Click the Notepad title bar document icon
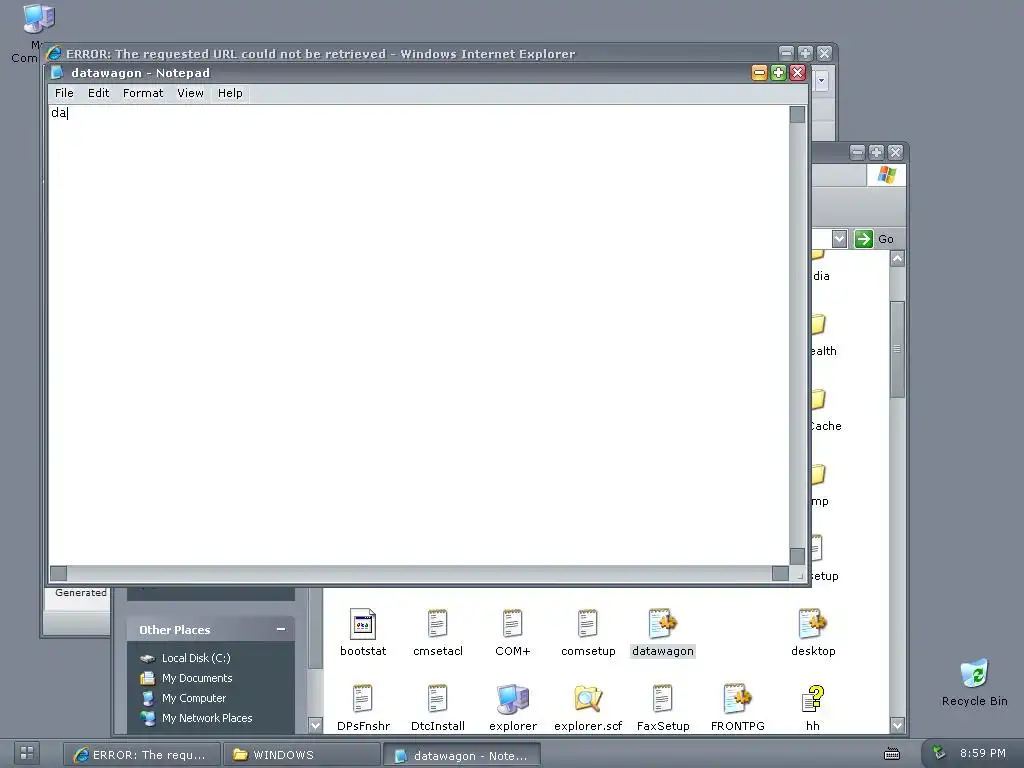1024x768 pixels. [x=58, y=72]
